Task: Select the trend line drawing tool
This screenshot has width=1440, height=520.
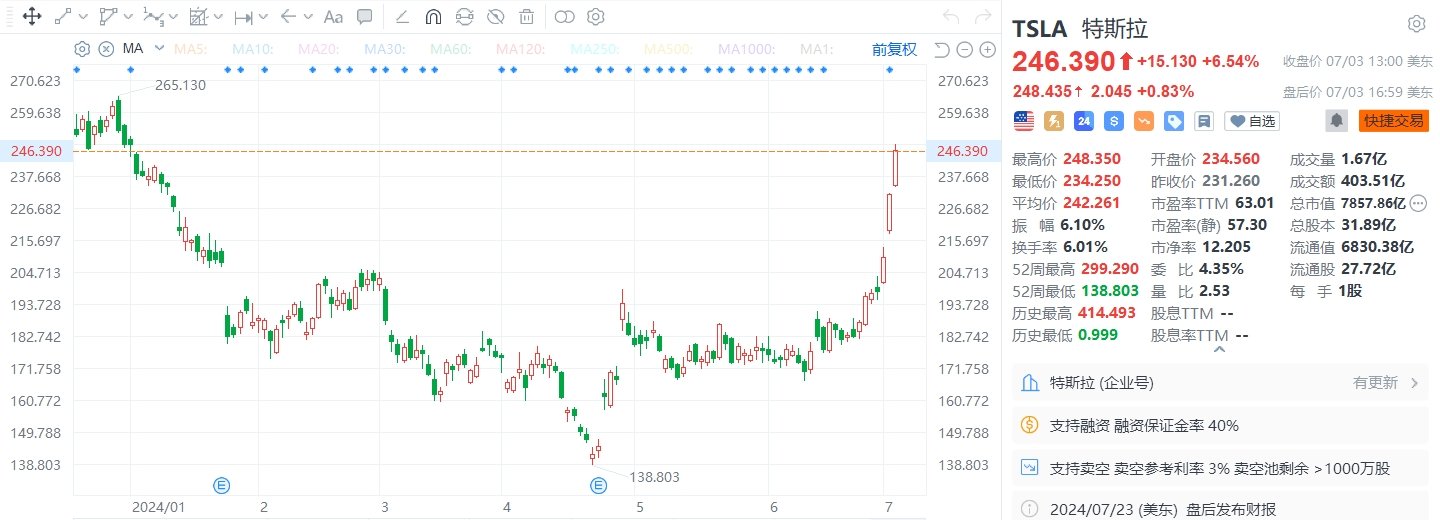Action: pyautogui.click(x=63, y=16)
